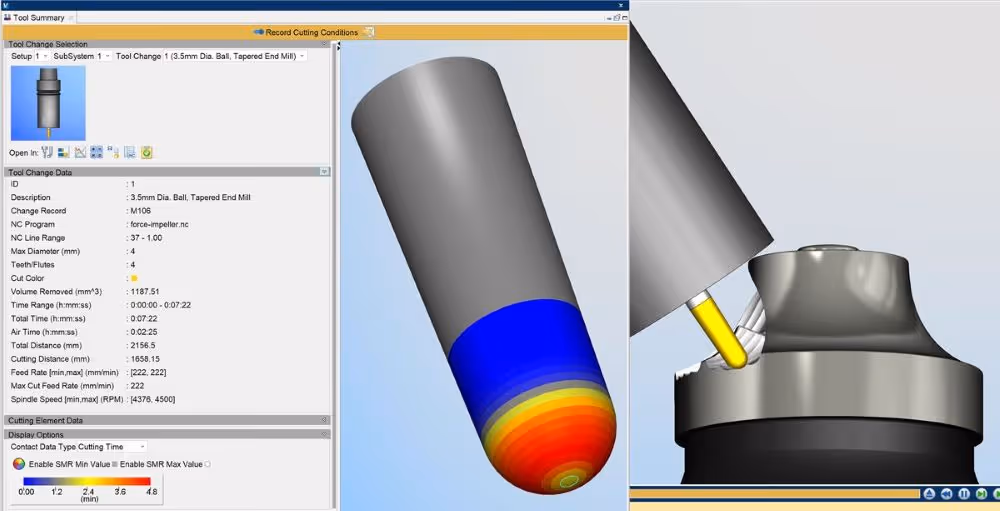The image size is (1000, 511).
Task: Collapse the Tool Change Data section
Action: coord(324,172)
